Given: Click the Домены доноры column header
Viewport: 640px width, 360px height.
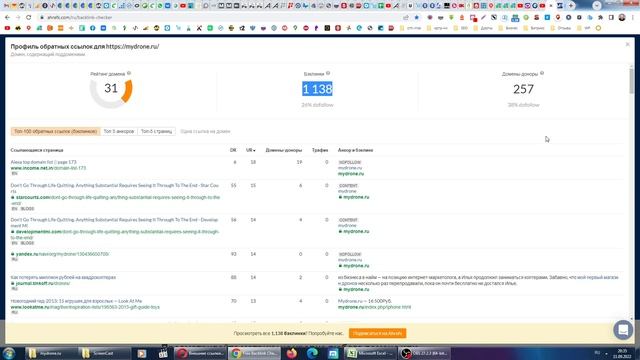Looking at the screenshot, I should click(x=284, y=150).
